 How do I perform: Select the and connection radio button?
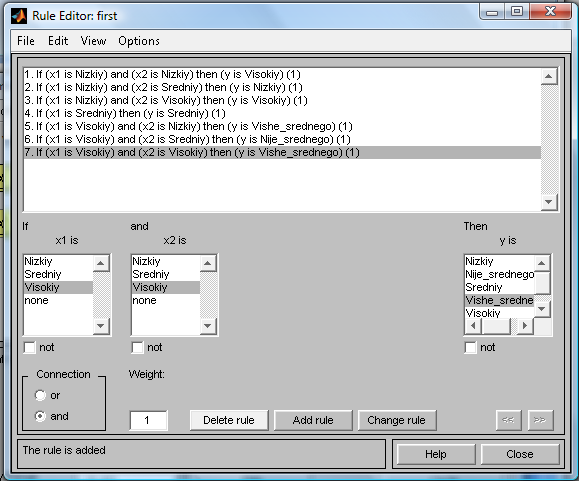point(40,416)
